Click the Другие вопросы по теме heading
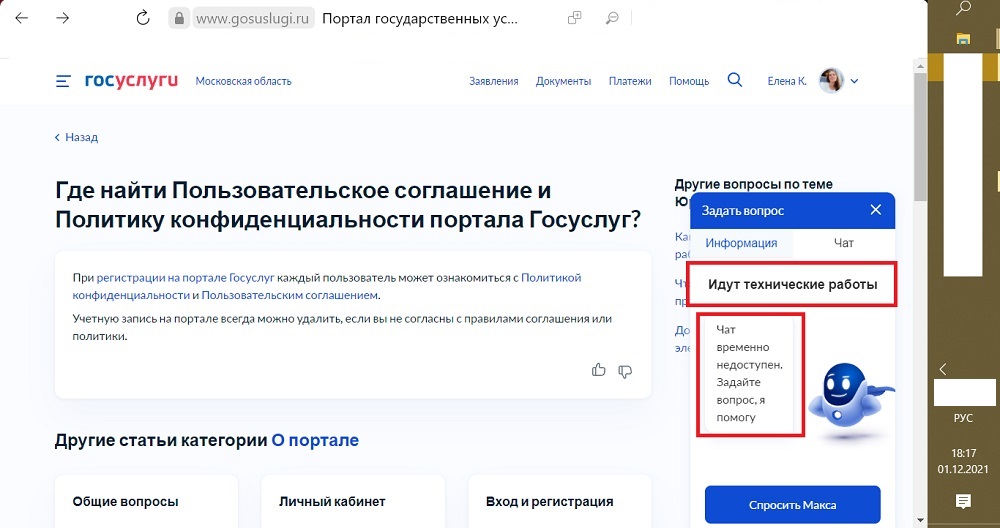The width and height of the screenshot is (1000, 528). (x=753, y=184)
